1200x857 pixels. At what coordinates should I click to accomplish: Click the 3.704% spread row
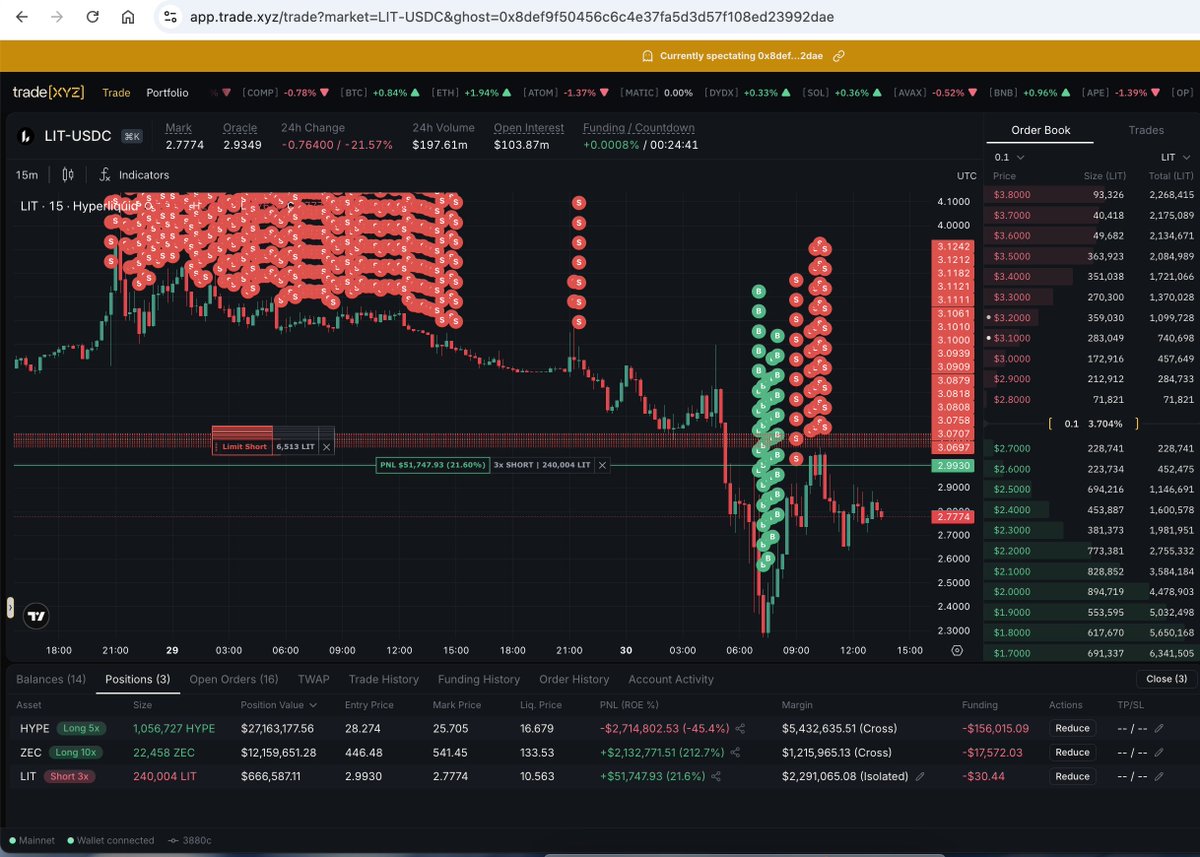1092,423
